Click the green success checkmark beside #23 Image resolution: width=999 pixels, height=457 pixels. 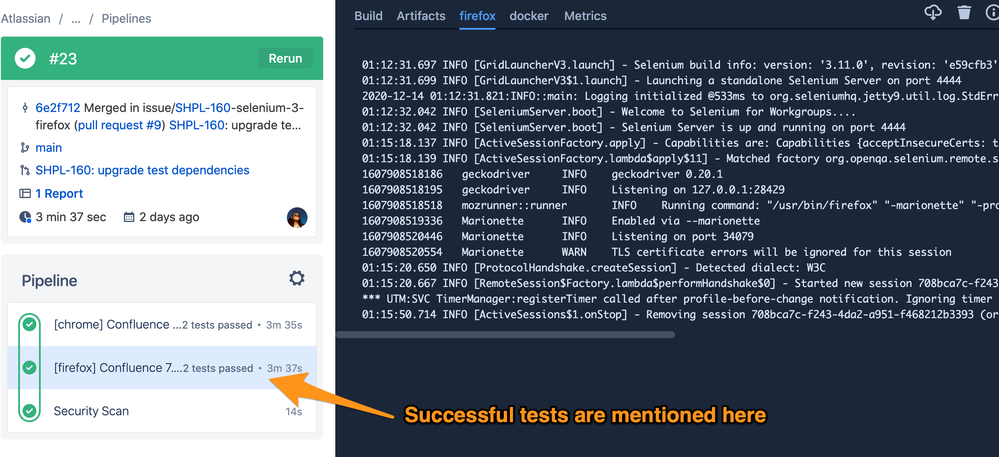(x=25, y=59)
